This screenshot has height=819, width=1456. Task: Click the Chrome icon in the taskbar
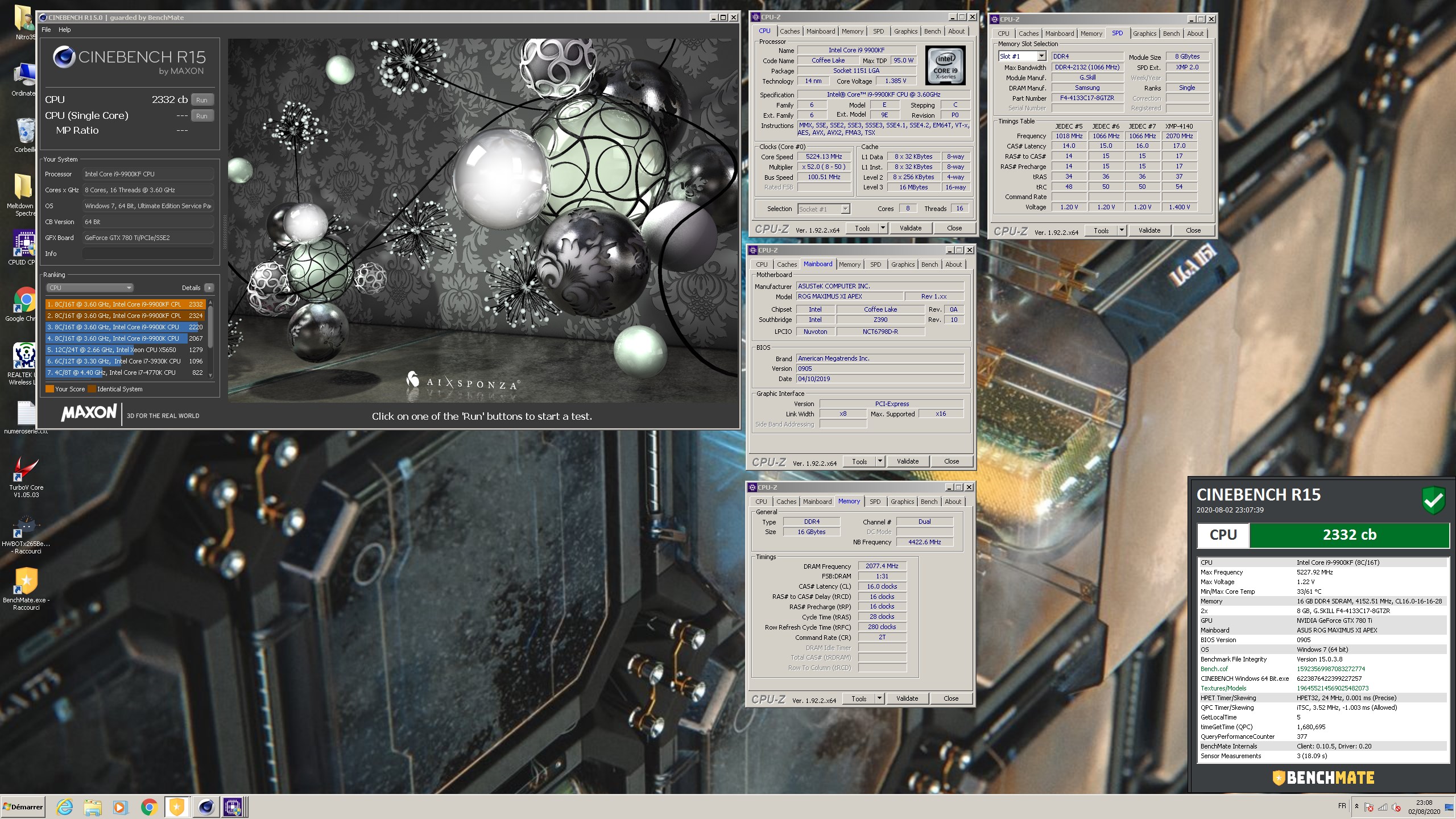[149, 806]
